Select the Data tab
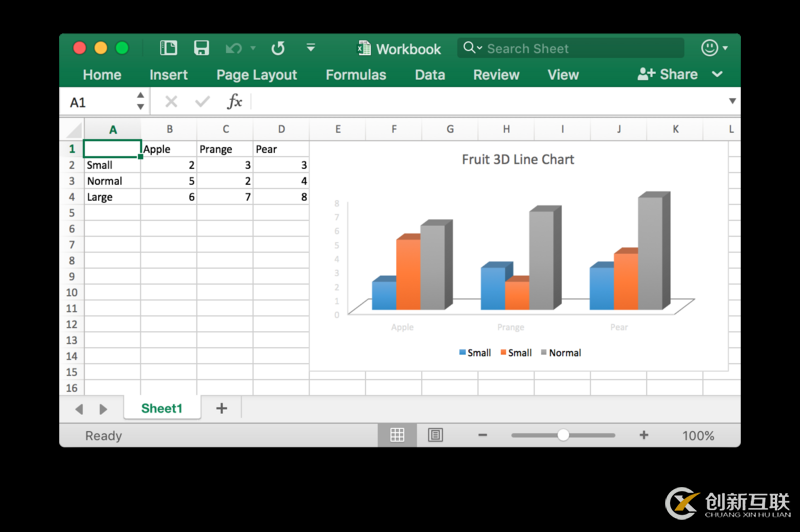Viewport: 800px width, 532px height. click(430, 75)
